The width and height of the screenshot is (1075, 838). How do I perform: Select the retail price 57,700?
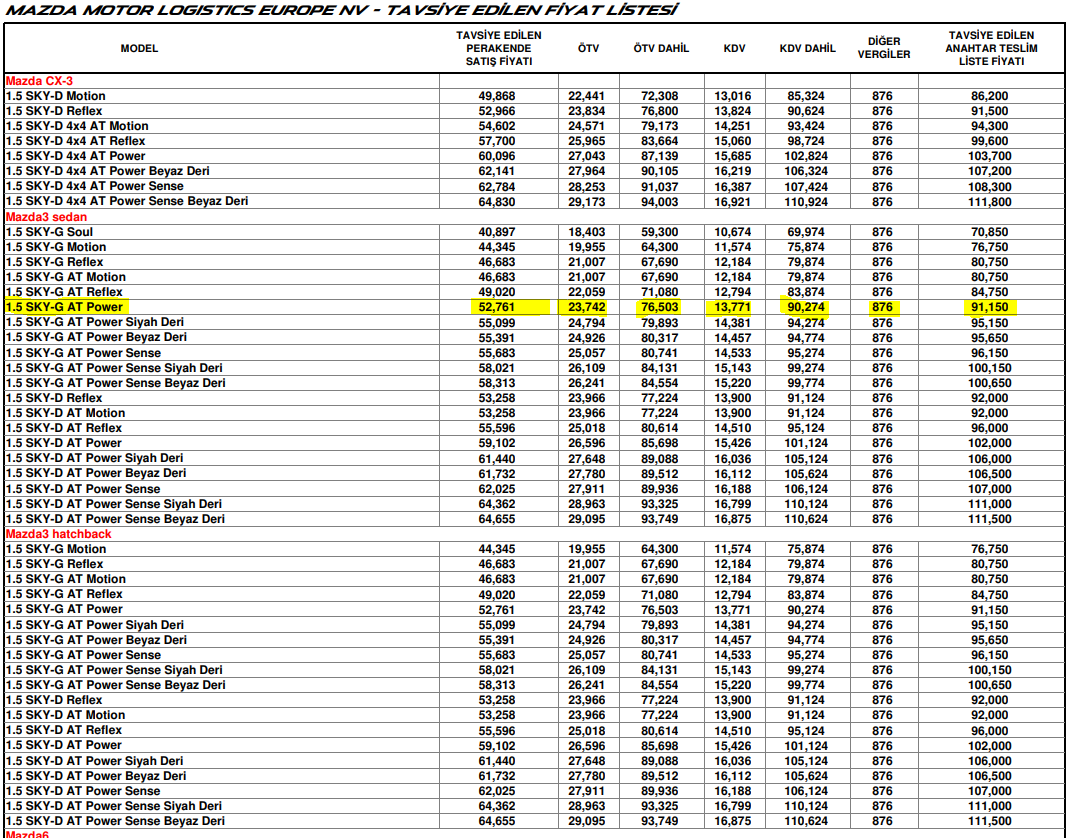tap(496, 141)
